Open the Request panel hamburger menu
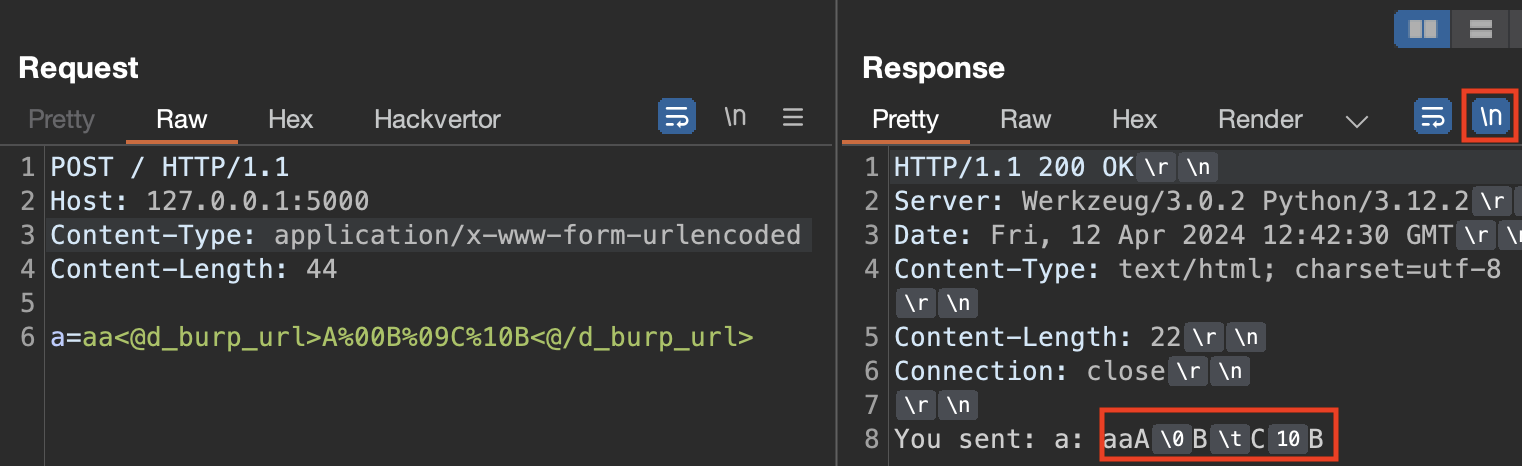 click(793, 117)
